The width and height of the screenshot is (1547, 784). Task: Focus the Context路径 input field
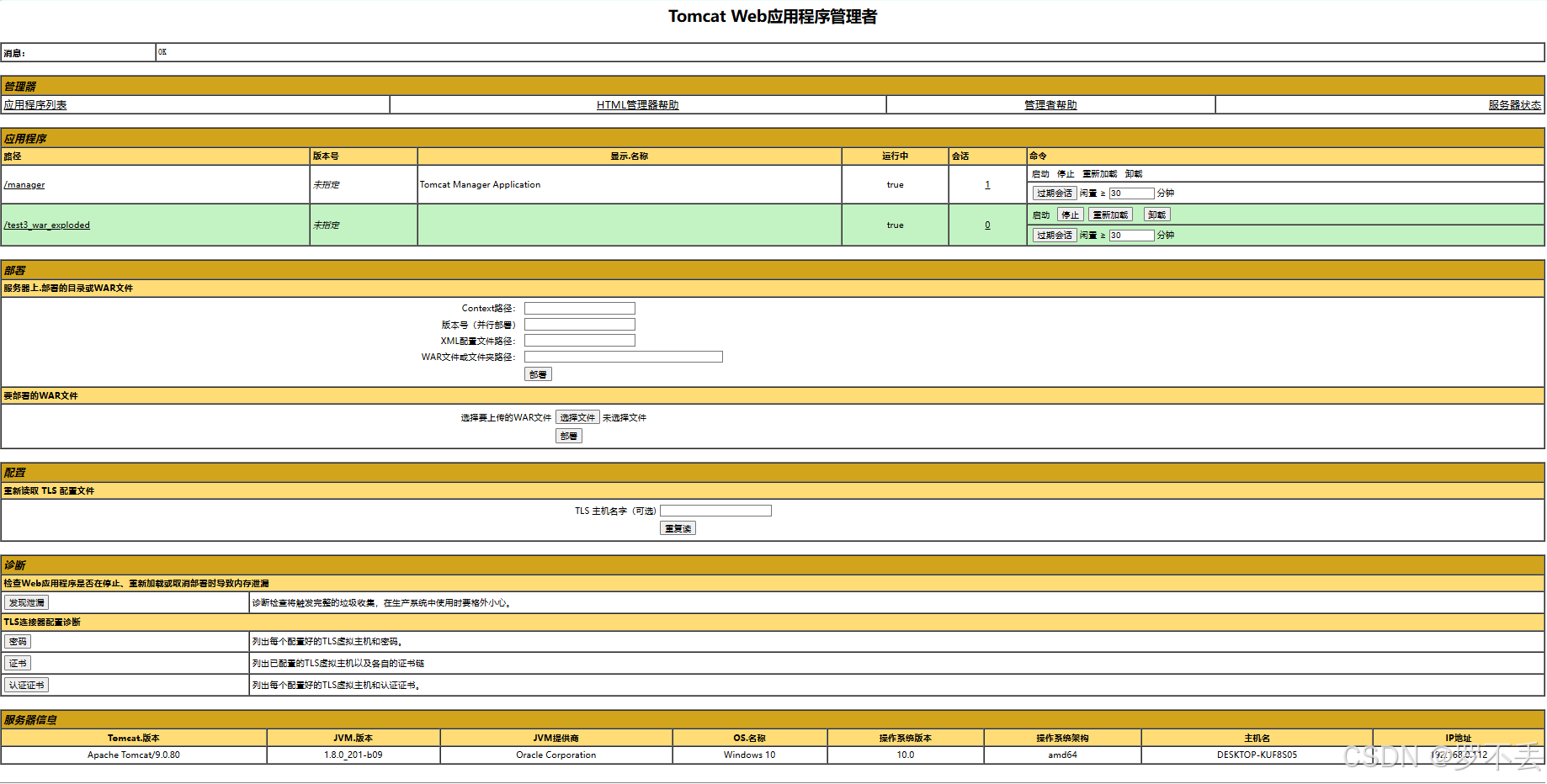580,309
